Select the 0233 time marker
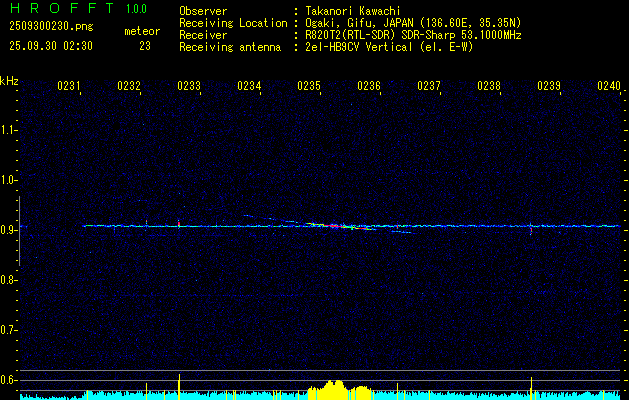This screenshot has width=629, height=400. point(189,87)
